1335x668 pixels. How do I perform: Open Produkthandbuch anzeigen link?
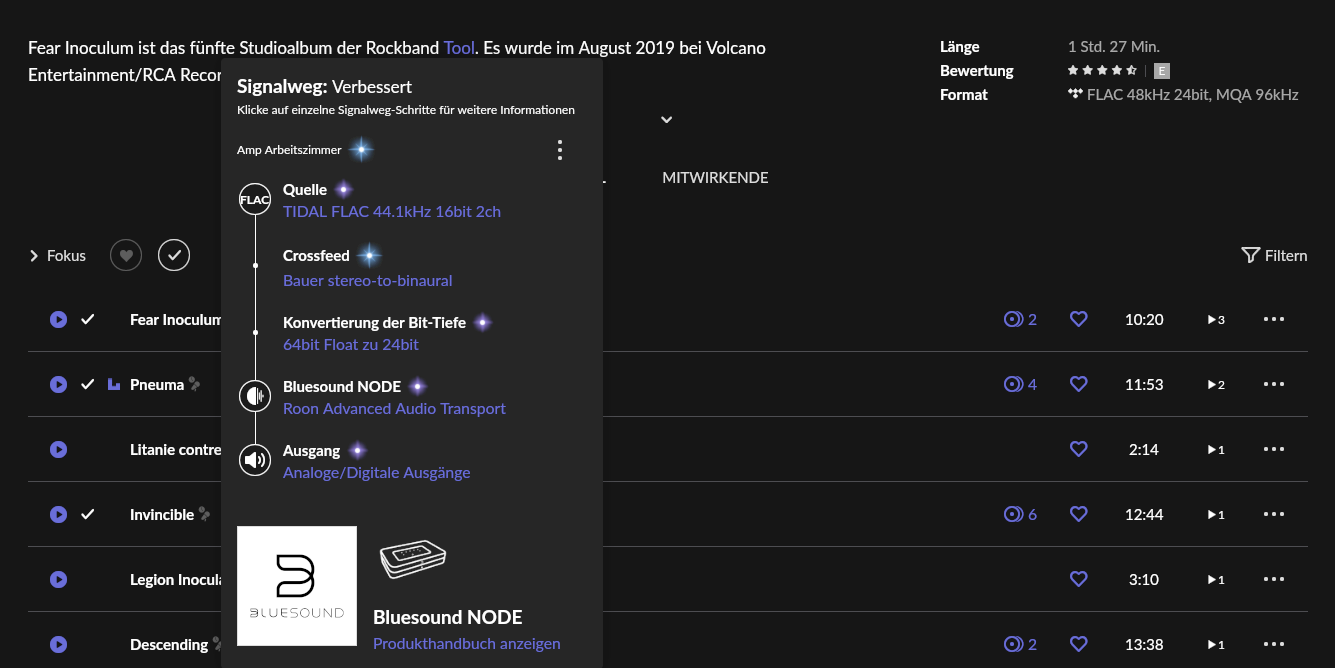click(467, 644)
